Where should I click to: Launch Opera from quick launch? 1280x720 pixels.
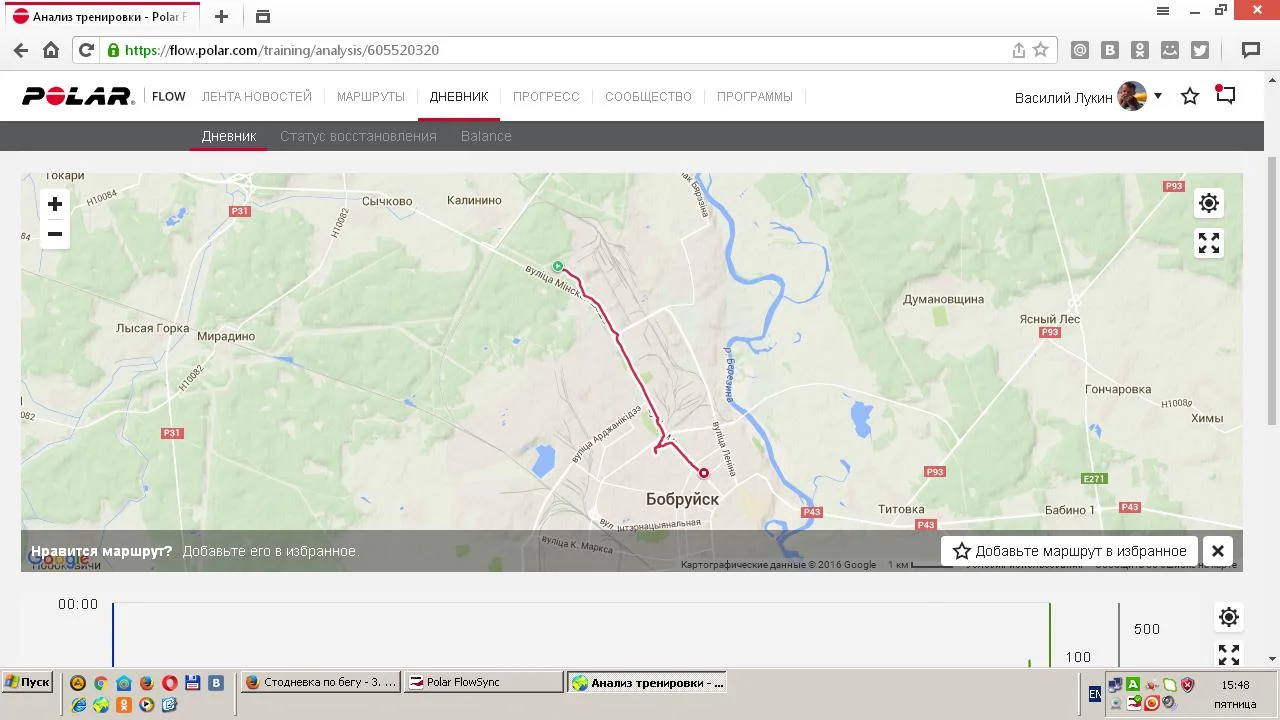pyautogui.click(x=170, y=683)
